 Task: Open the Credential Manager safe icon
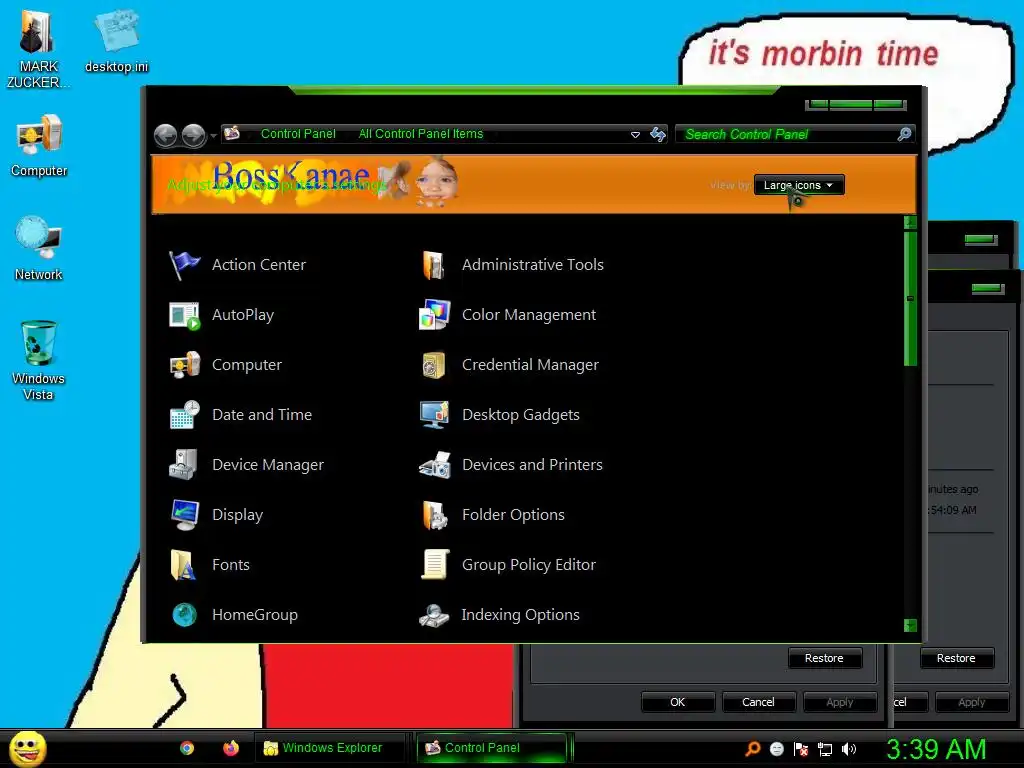coord(434,365)
